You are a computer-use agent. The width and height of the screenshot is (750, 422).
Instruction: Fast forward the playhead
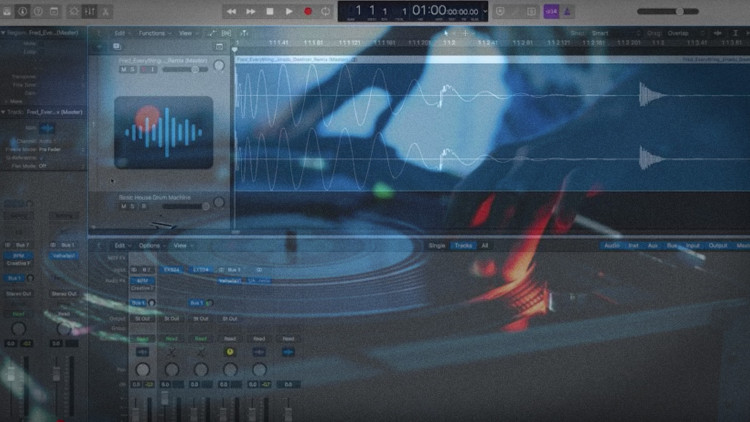coord(251,11)
